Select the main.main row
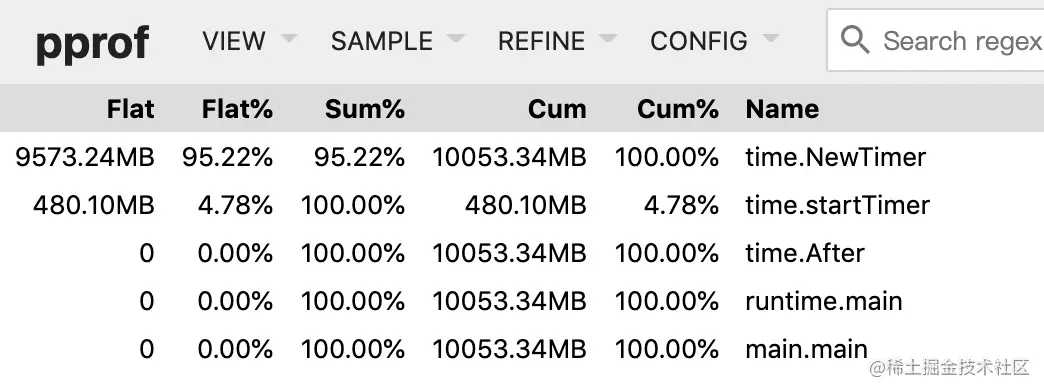The image size is (1044, 392). 522,349
